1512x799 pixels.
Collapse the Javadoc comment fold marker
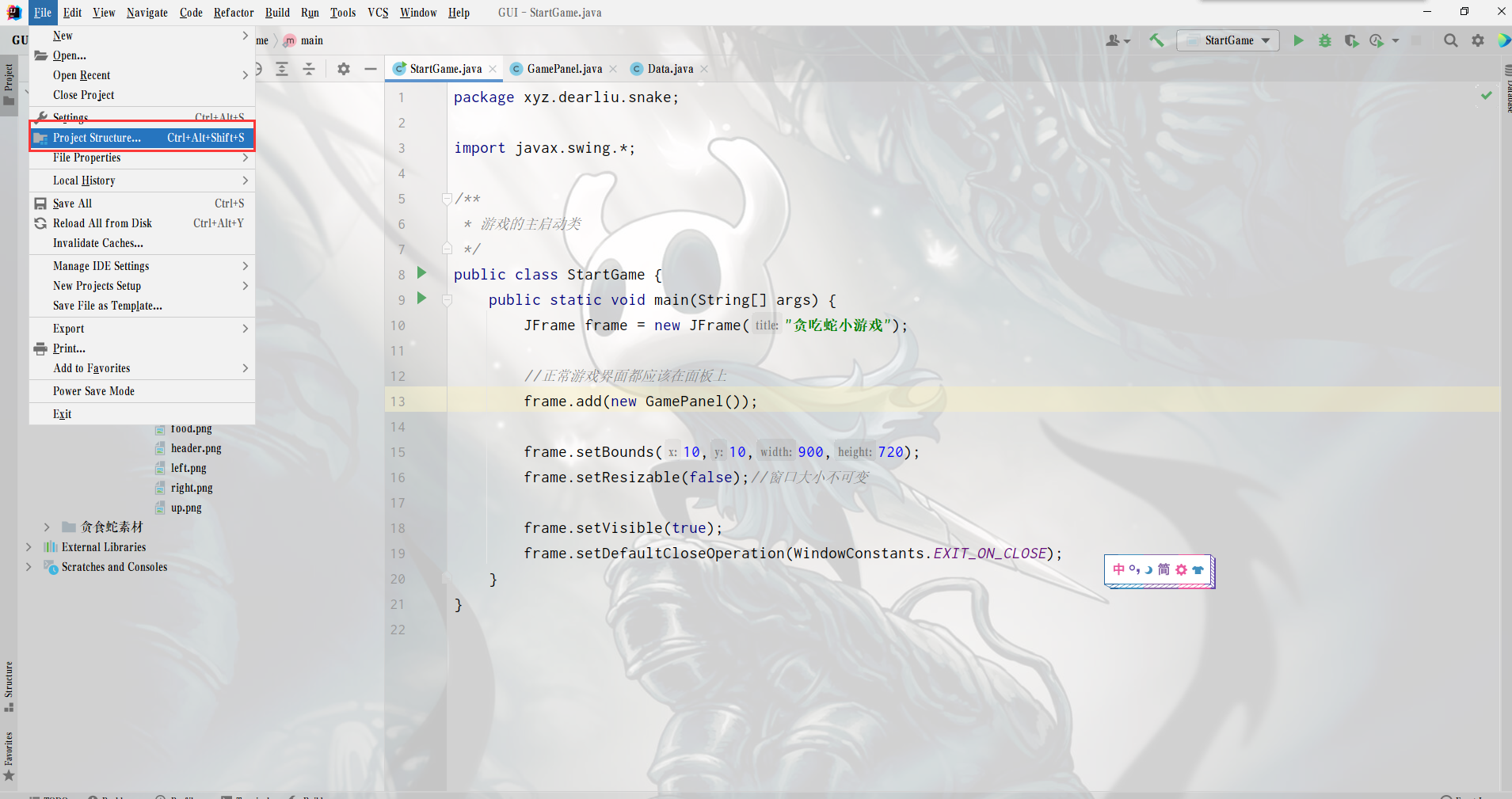(x=447, y=199)
